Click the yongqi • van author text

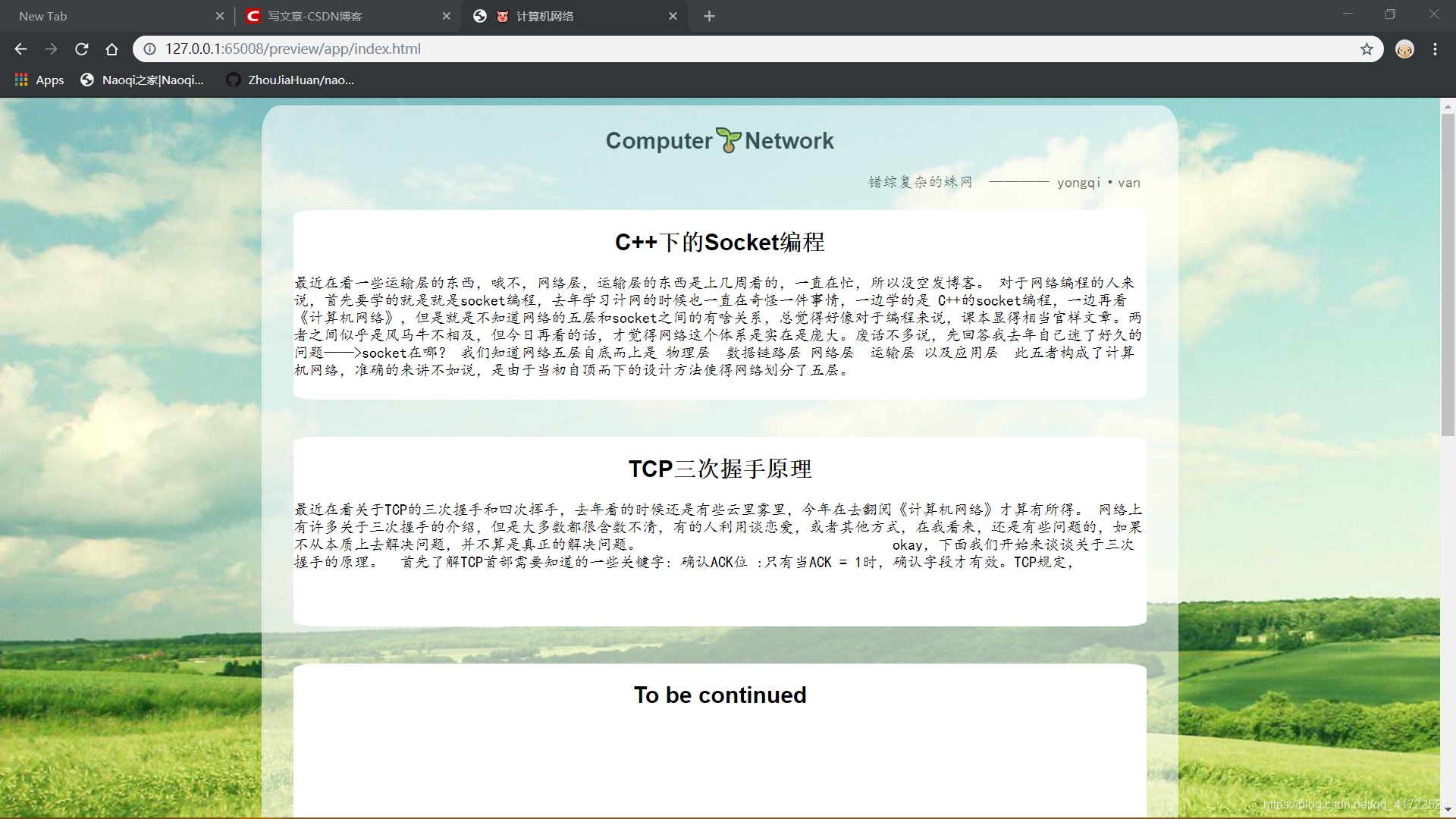[1099, 183]
